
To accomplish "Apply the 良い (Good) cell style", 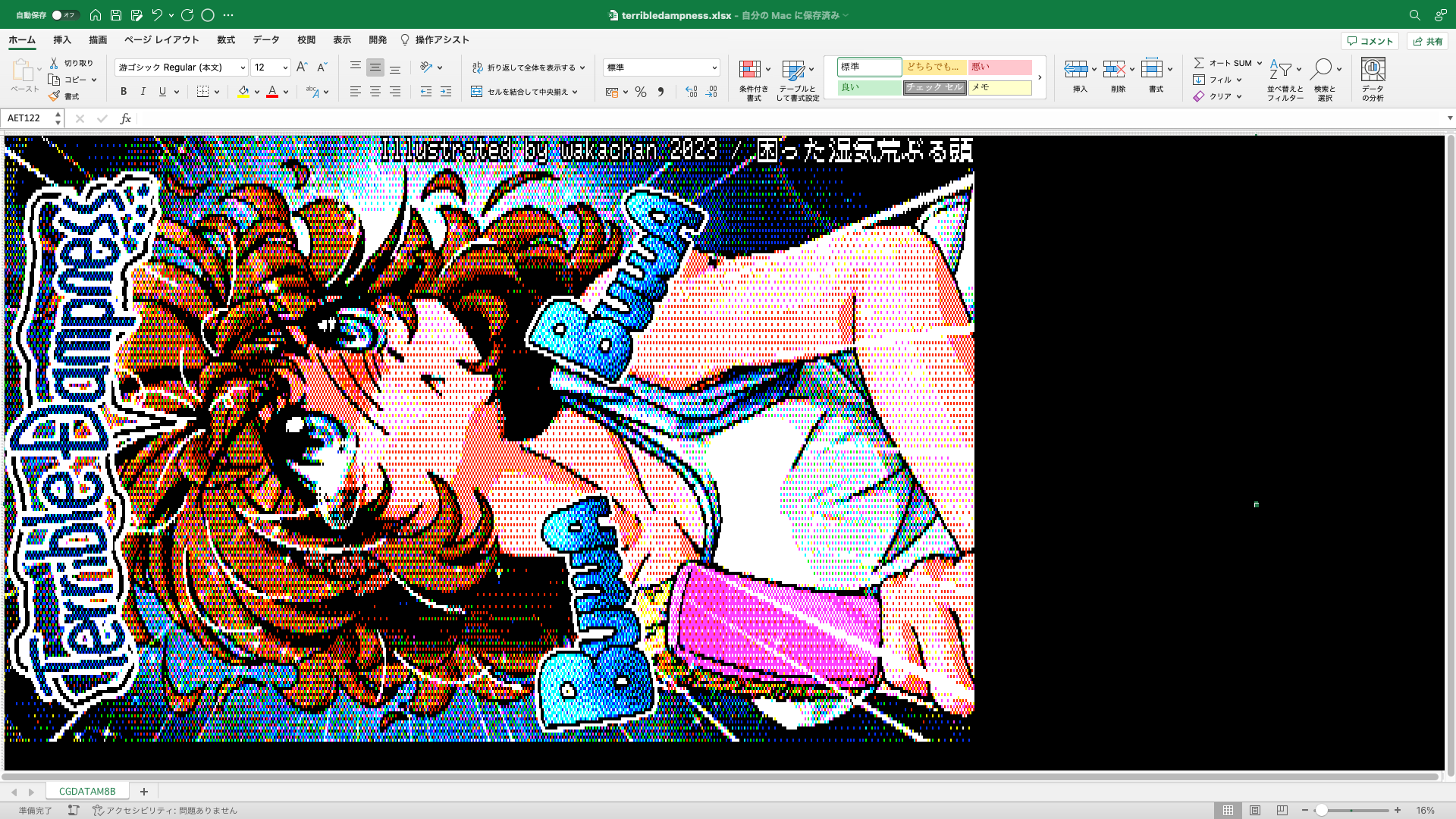I will point(869,87).
